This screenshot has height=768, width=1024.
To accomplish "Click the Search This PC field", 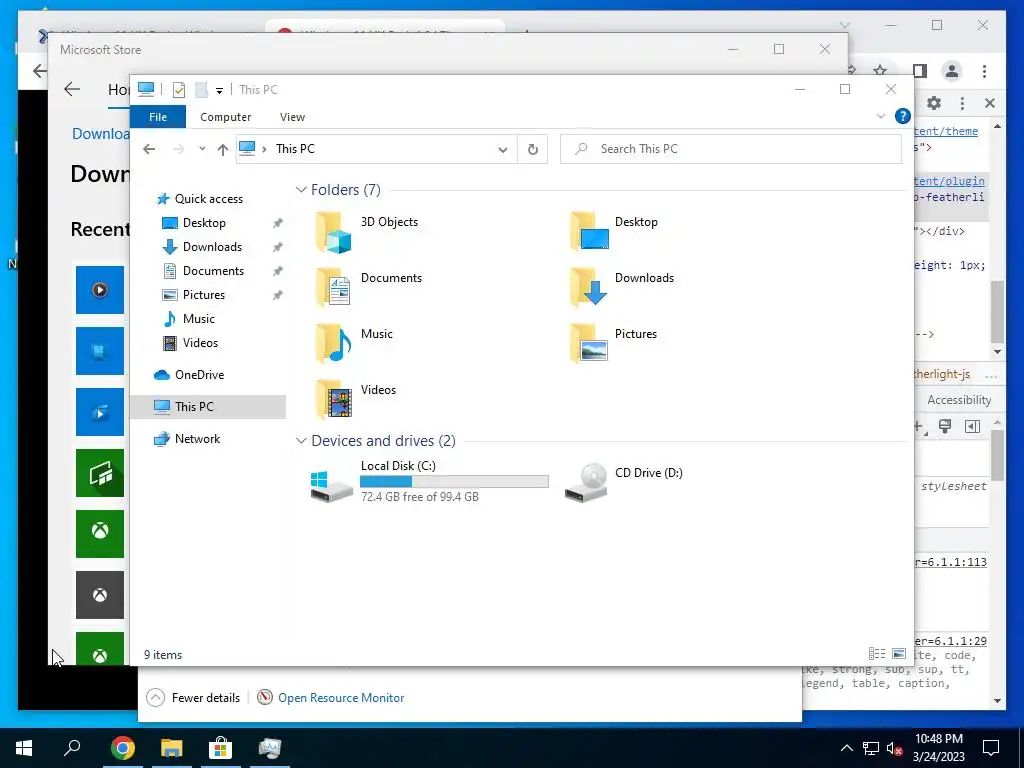I will (x=731, y=150).
